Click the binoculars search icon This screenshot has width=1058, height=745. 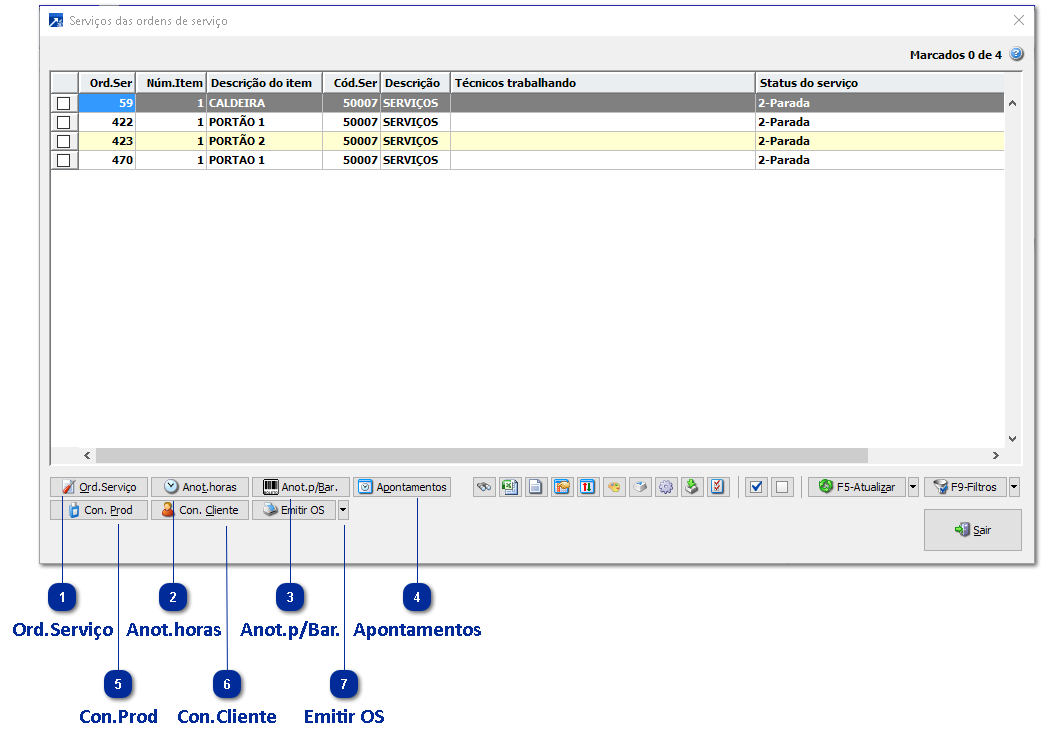[x=484, y=487]
